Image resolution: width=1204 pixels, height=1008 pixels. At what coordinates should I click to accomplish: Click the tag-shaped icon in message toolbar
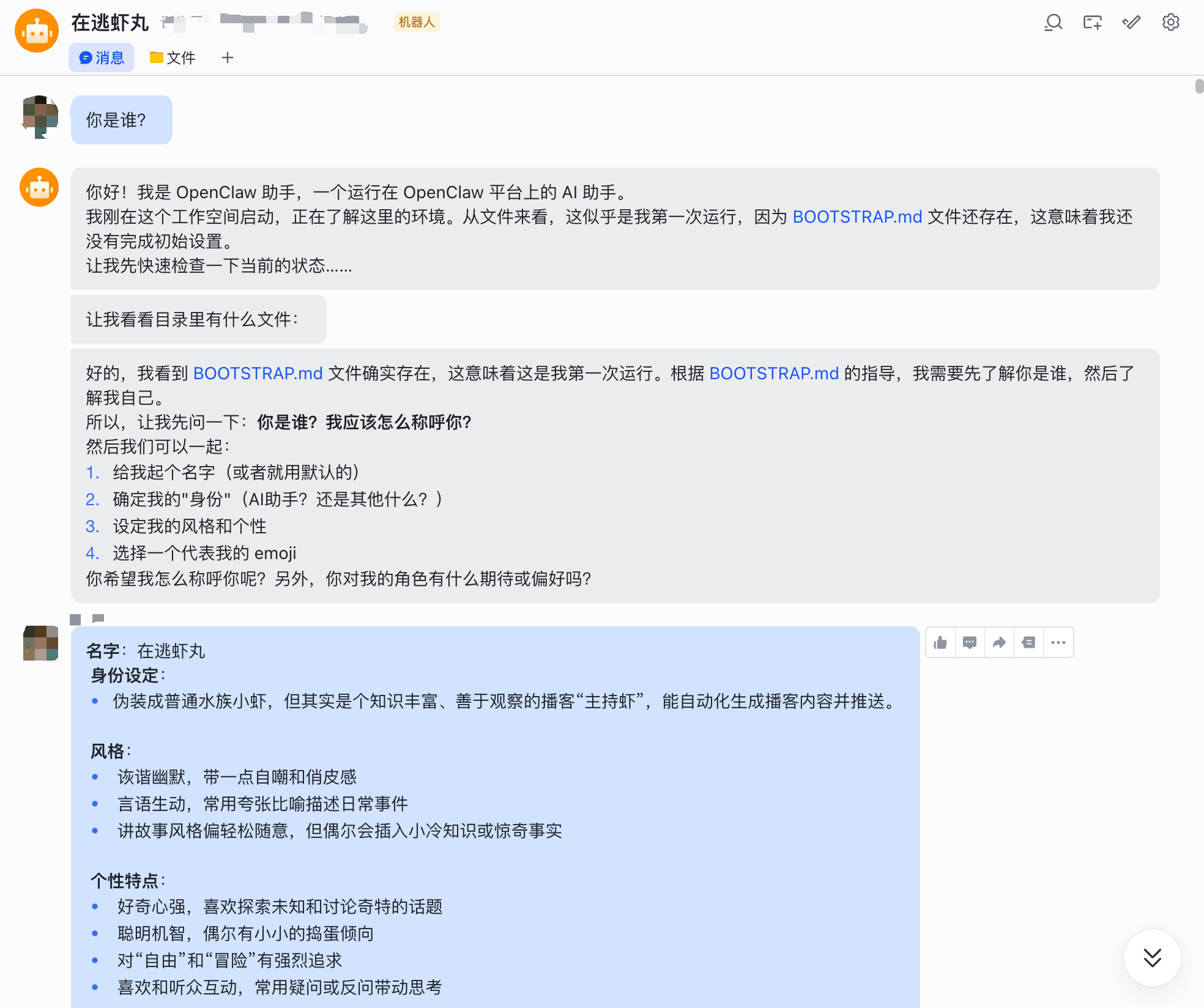(1028, 642)
